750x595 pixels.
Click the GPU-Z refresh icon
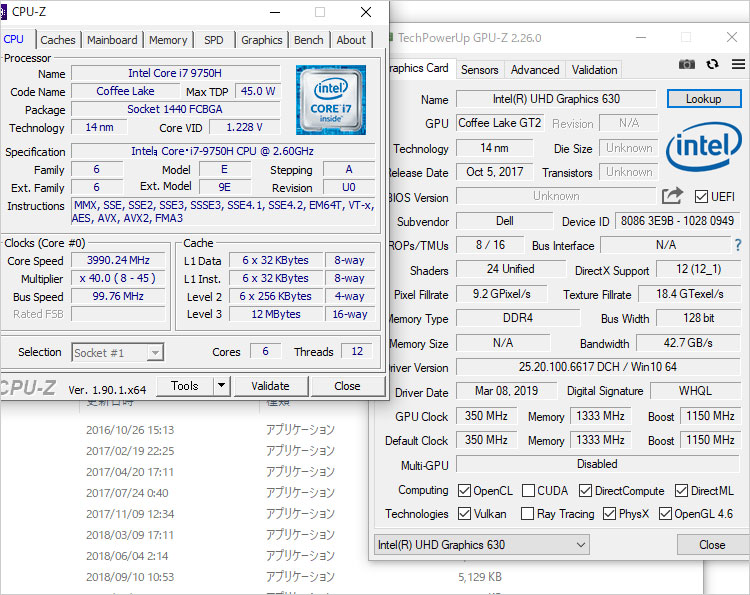[712, 64]
